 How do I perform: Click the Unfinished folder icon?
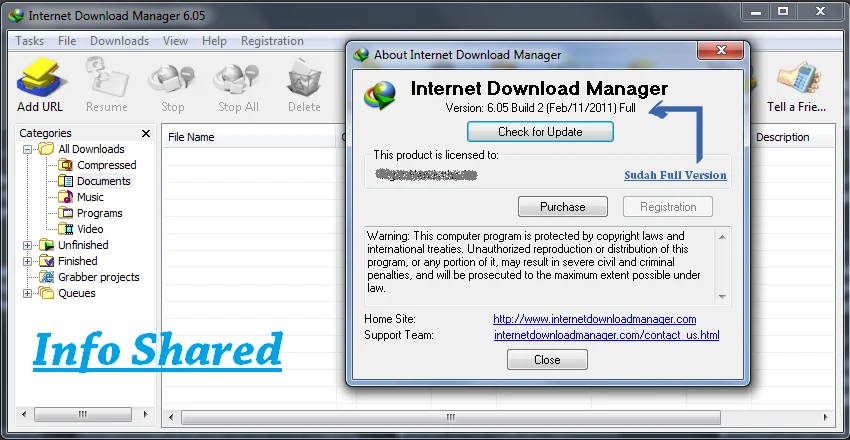pyautogui.click(x=47, y=245)
